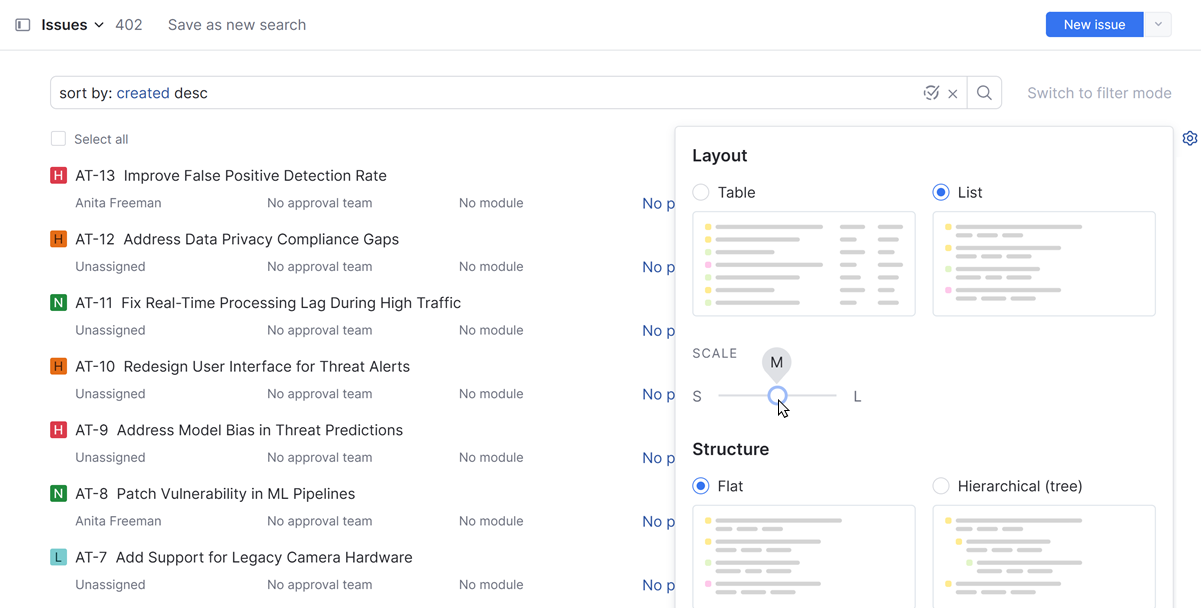
Task: Choose the Flat structure radio button
Action: [701, 486]
